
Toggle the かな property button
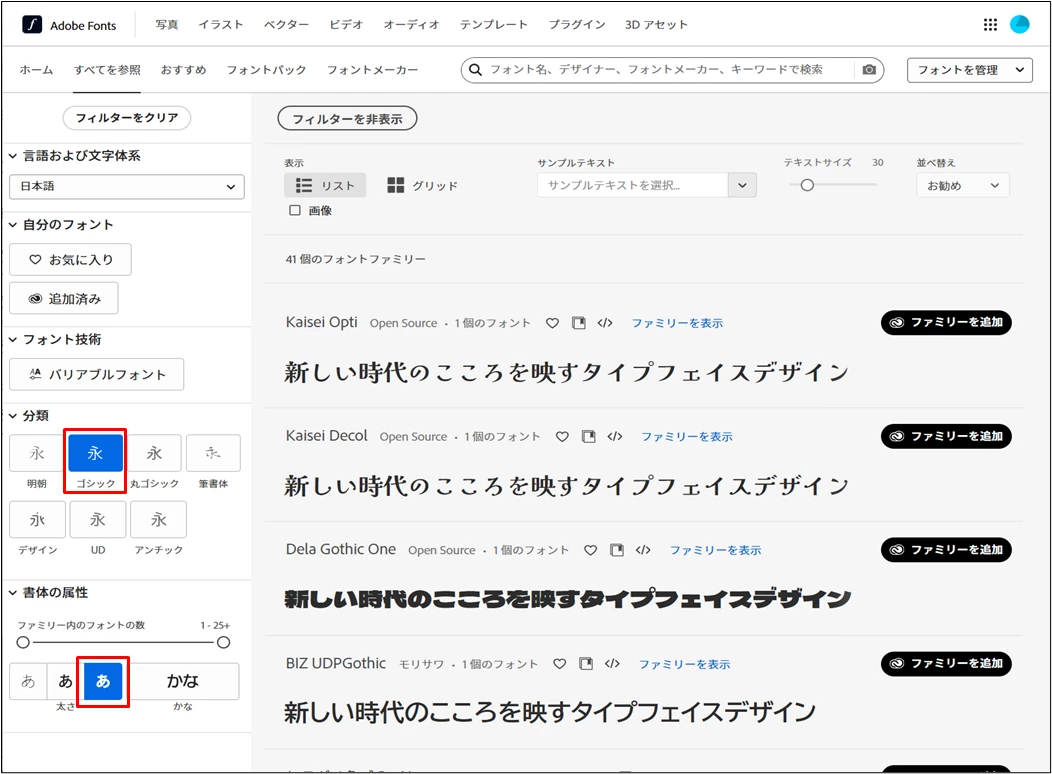click(182, 681)
